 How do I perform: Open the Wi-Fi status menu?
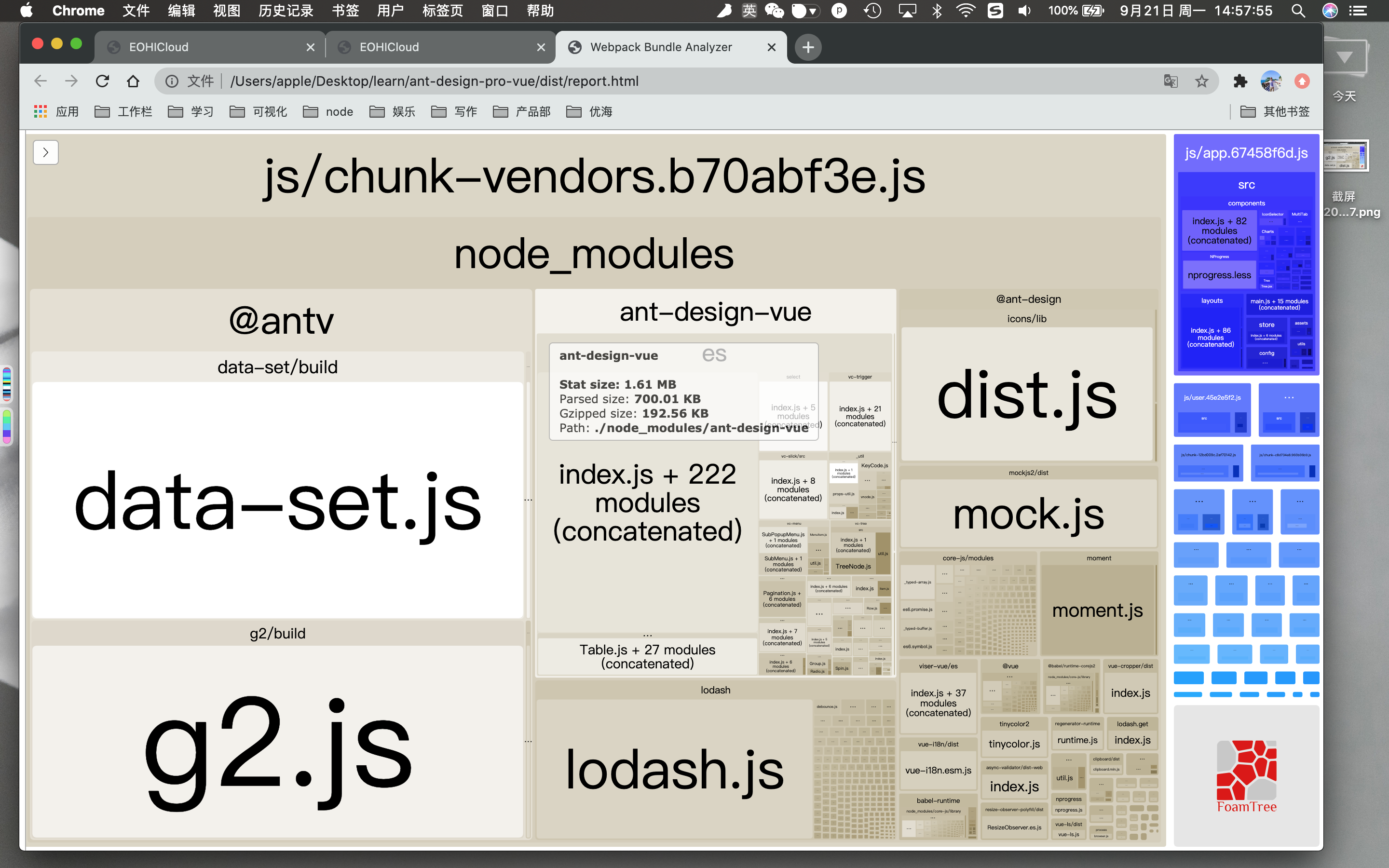pyautogui.click(x=966, y=10)
